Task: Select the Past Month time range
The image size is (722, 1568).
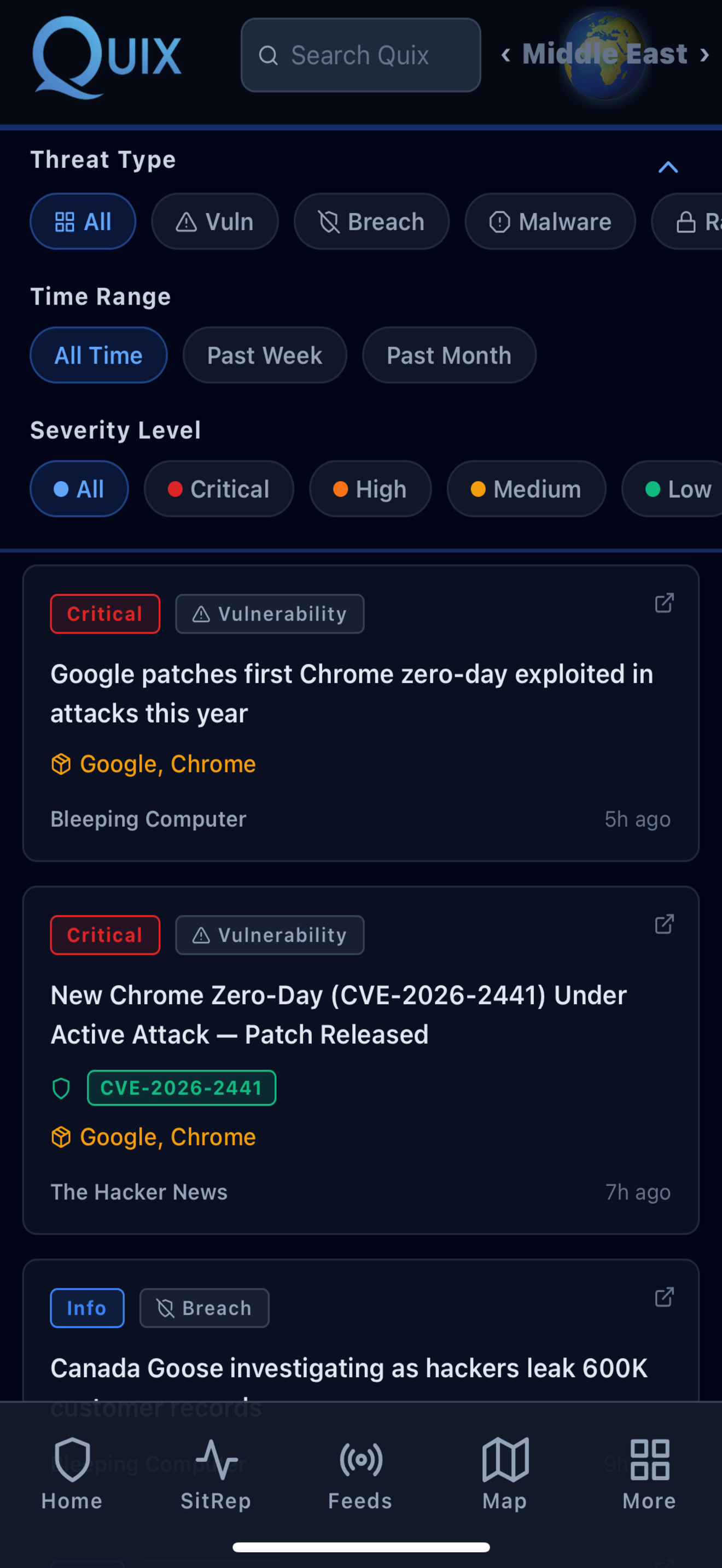Action: pos(449,355)
